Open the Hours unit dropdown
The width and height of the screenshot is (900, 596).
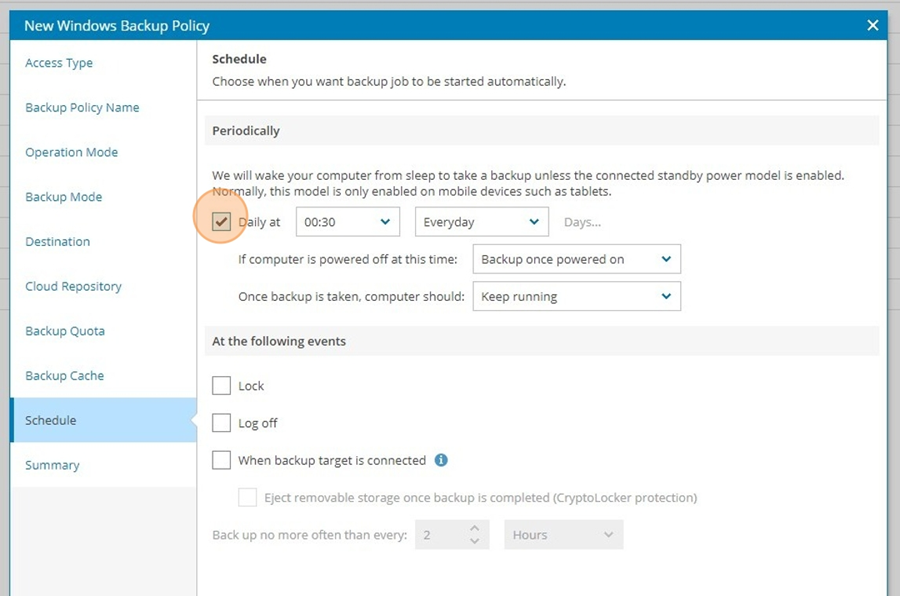[564, 535]
